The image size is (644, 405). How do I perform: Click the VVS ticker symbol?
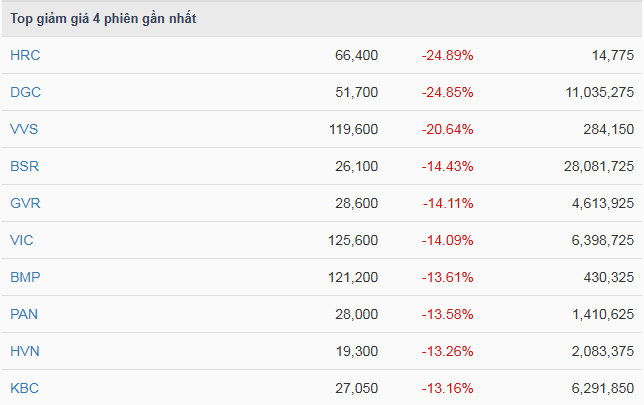(24, 129)
